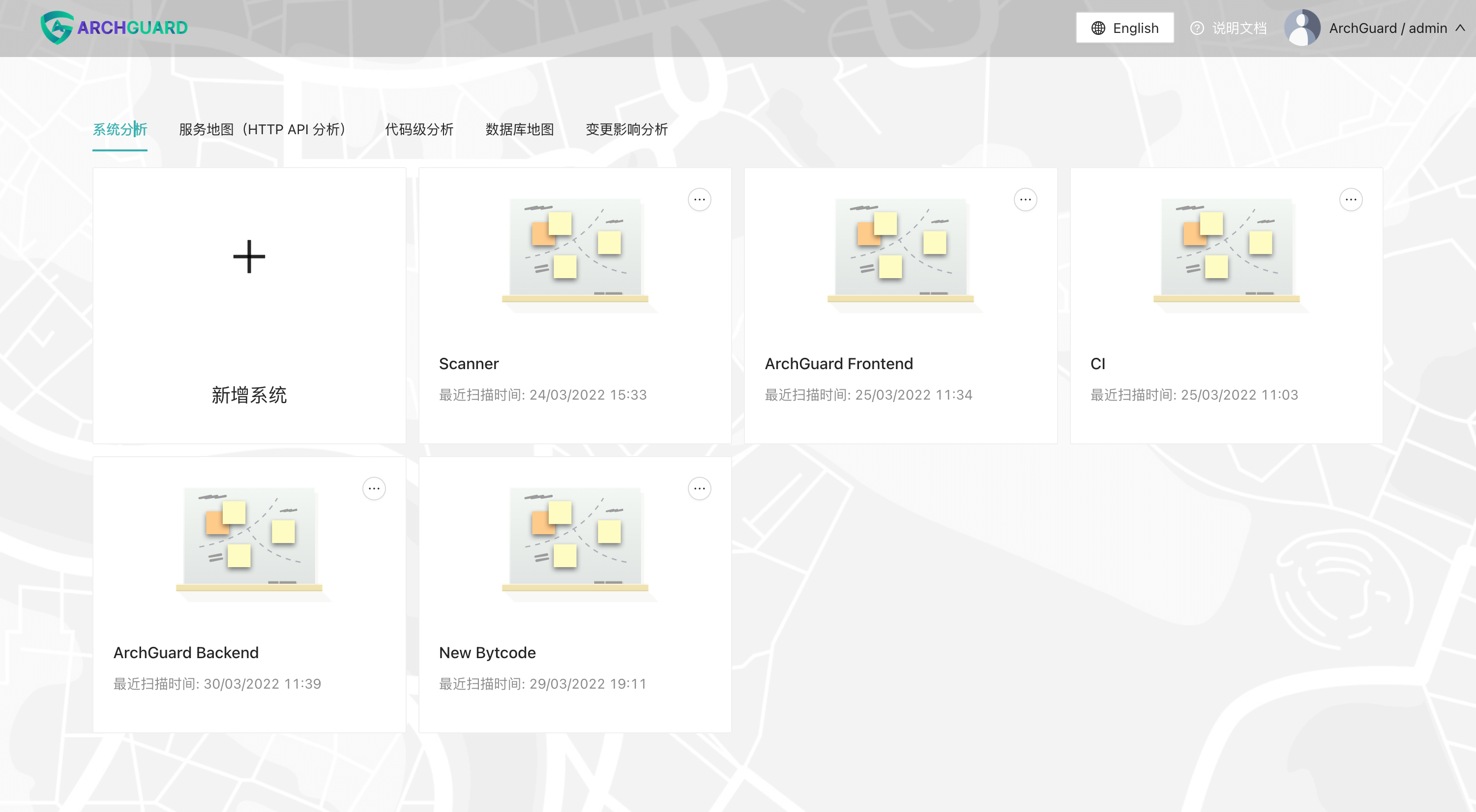
Task: Click the admin user avatar icon
Action: [x=1302, y=28]
